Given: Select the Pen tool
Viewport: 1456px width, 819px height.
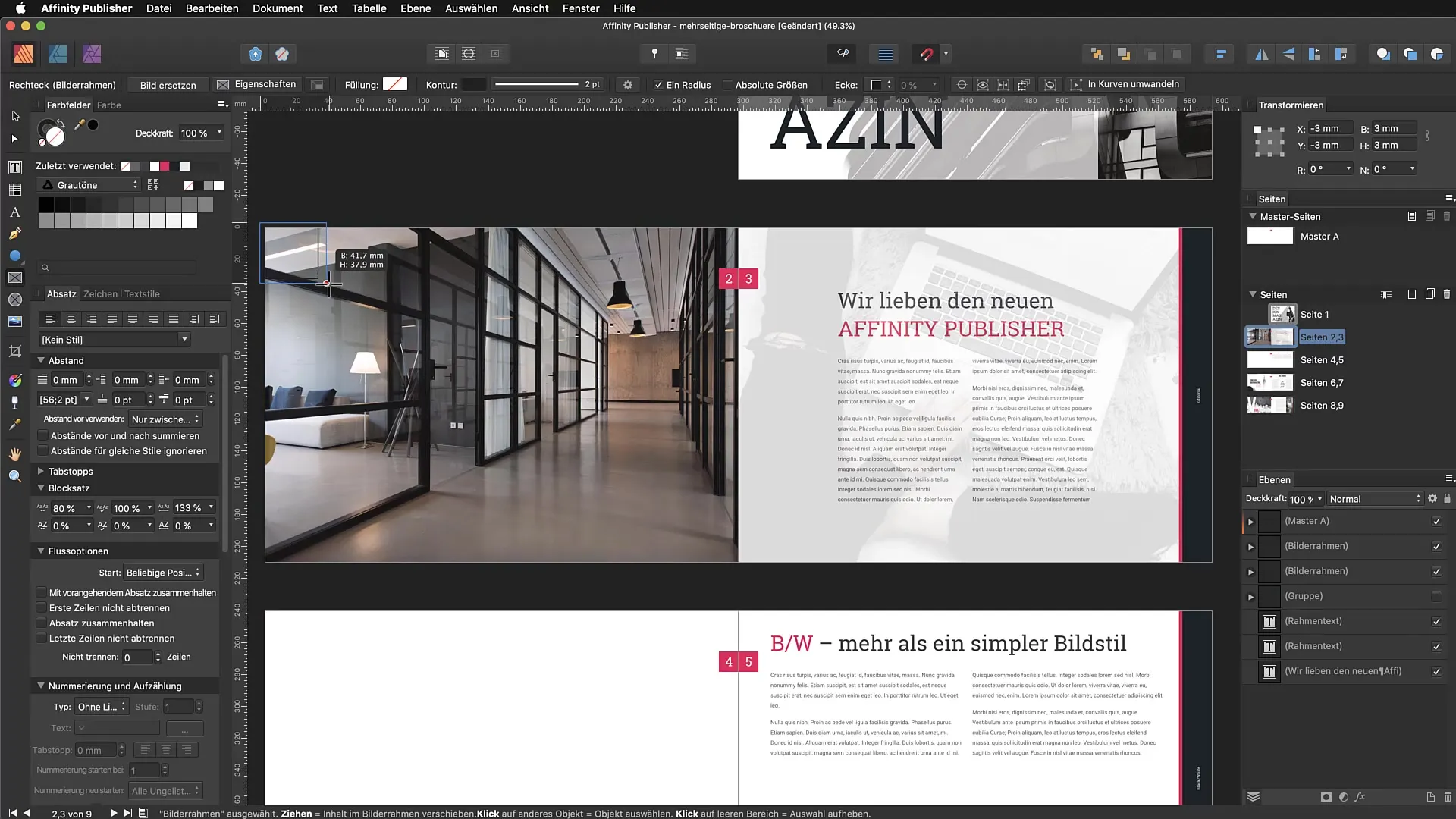Looking at the screenshot, I should coord(15,234).
